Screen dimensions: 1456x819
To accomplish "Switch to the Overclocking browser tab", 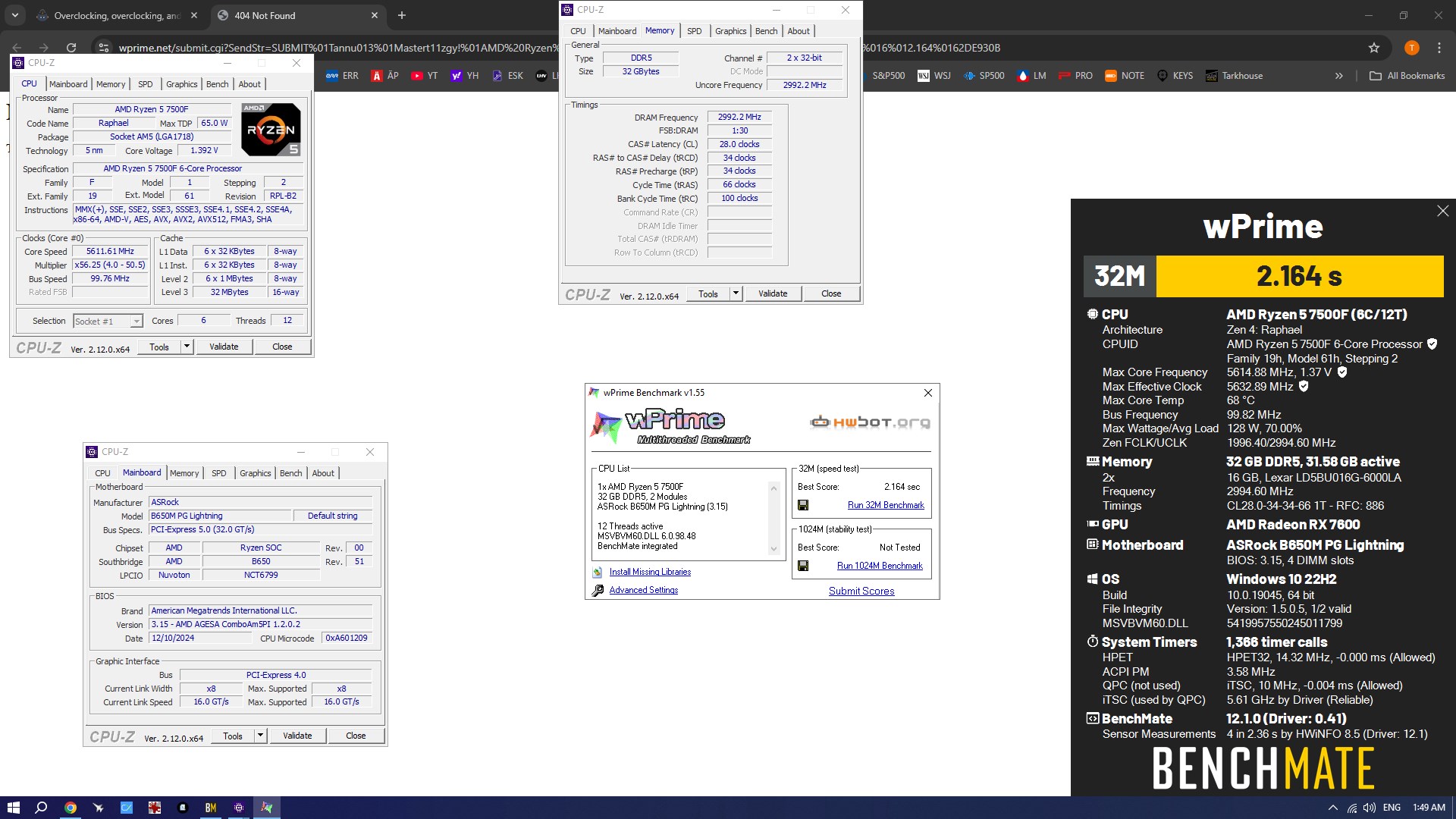I will (x=118, y=15).
